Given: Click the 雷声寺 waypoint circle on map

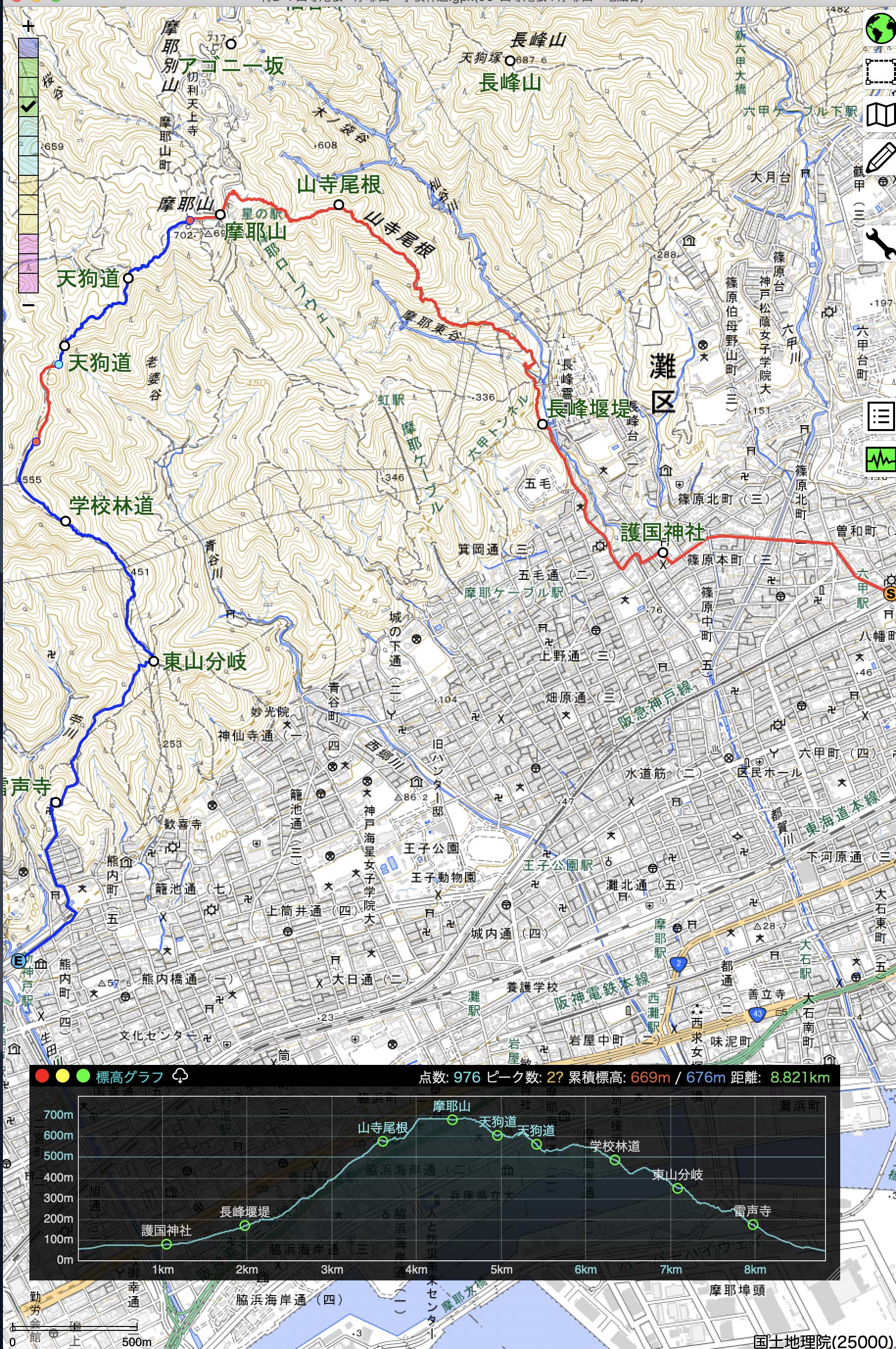Looking at the screenshot, I should (55, 802).
